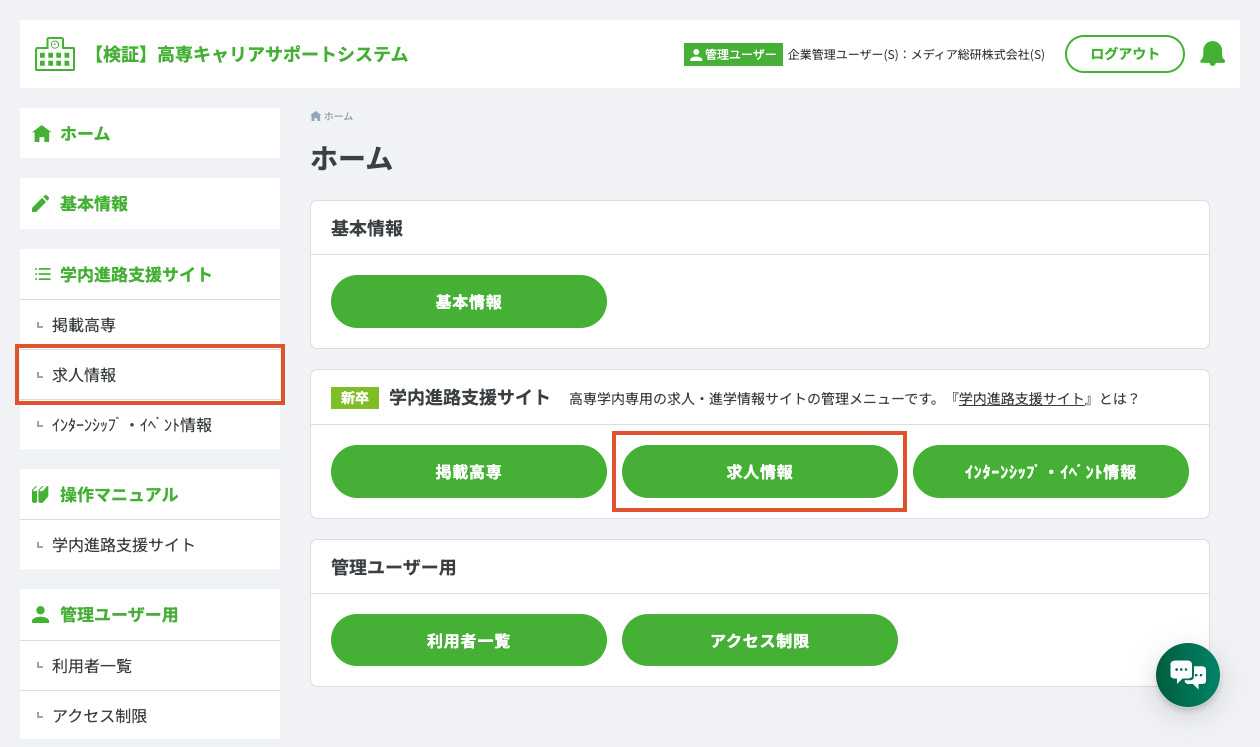Viewport: 1260px width, 747px height.
Task: Click the book icon beside 操作マニュアル
Action: (x=41, y=494)
